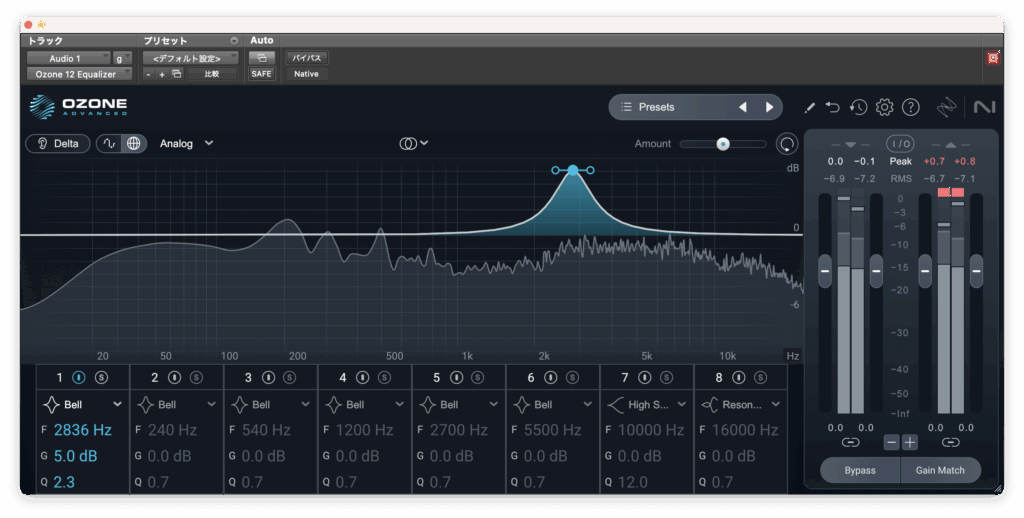Toggle band 1 power button

[79, 377]
